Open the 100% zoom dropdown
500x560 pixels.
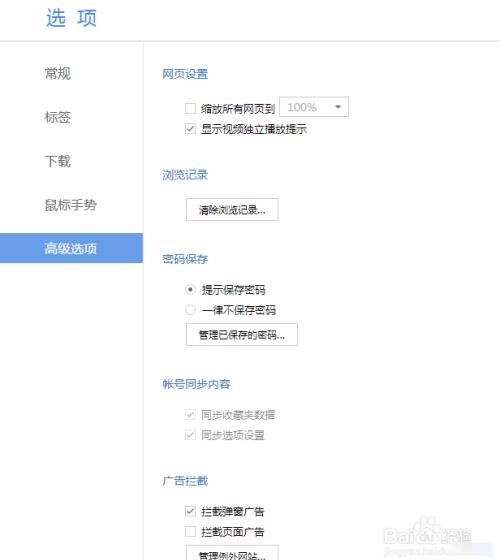[x=314, y=107]
